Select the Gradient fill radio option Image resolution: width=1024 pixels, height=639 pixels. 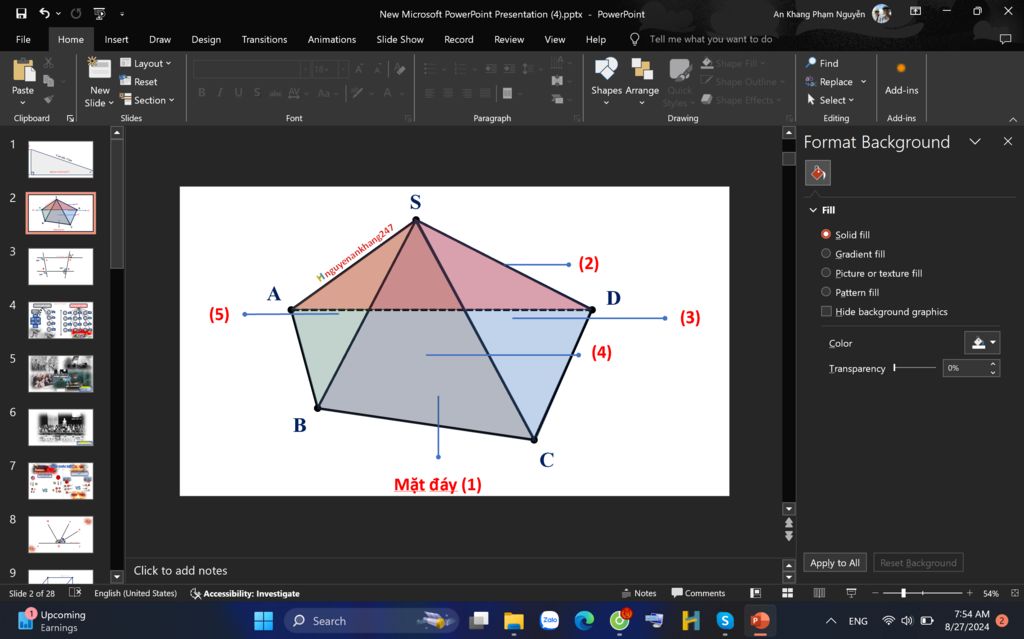pyautogui.click(x=826, y=254)
